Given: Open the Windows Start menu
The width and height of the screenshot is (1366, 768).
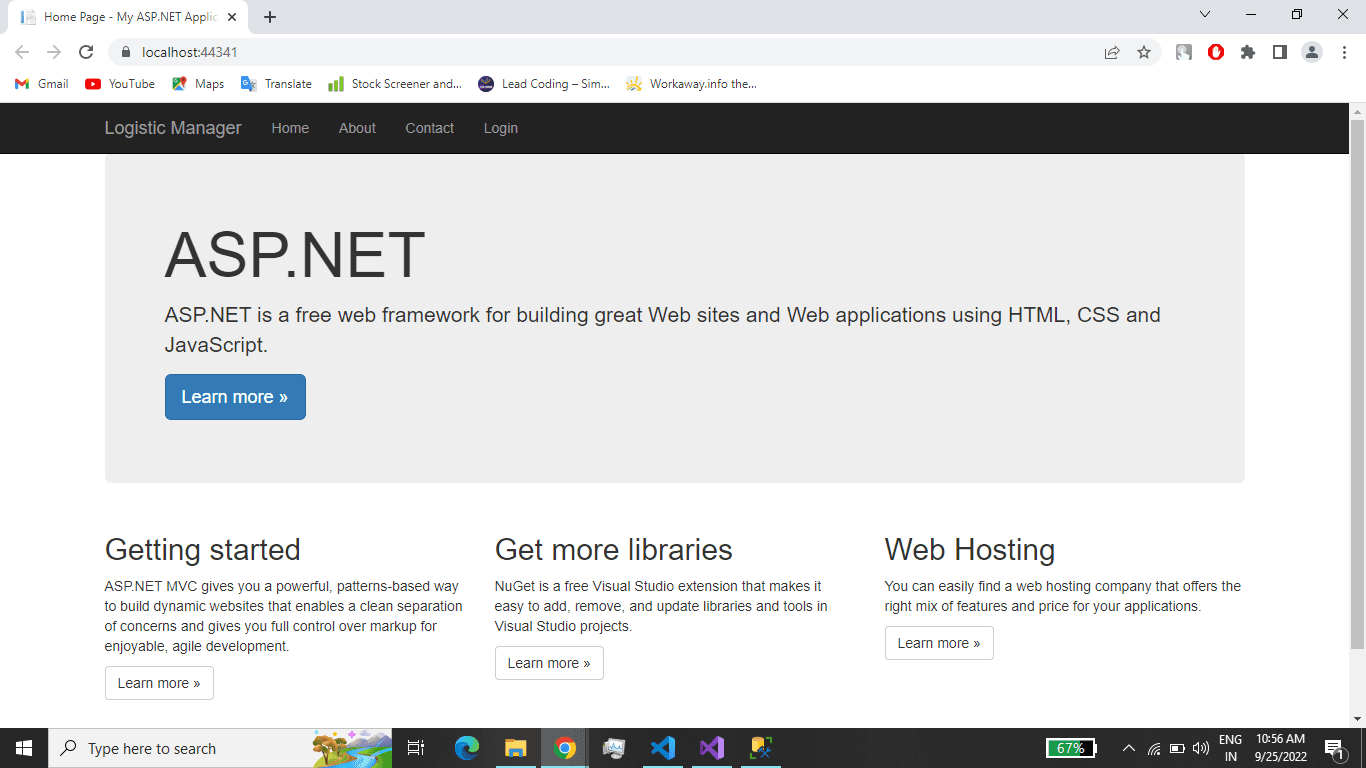Looking at the screenshot, I should (24, 748).
